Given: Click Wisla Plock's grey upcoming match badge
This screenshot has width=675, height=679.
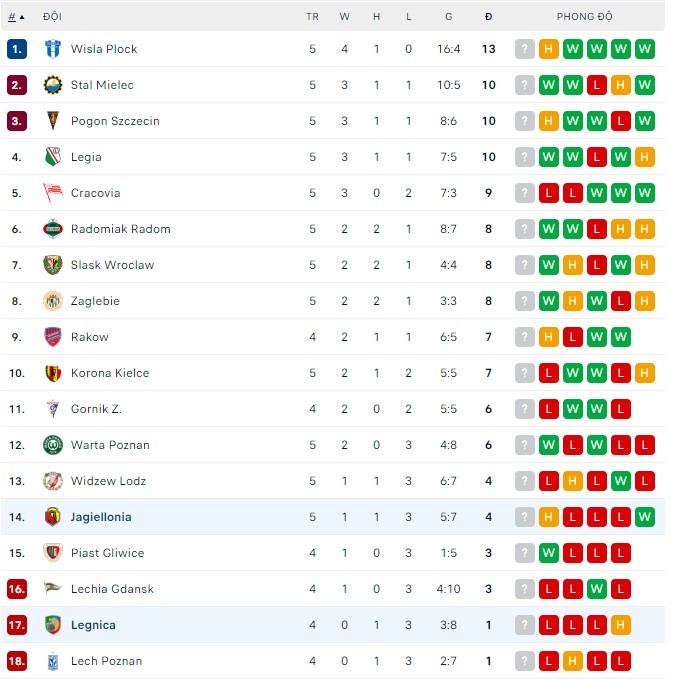Looking at the screenshot, I should pyautogui.click(x=525, y=49).
